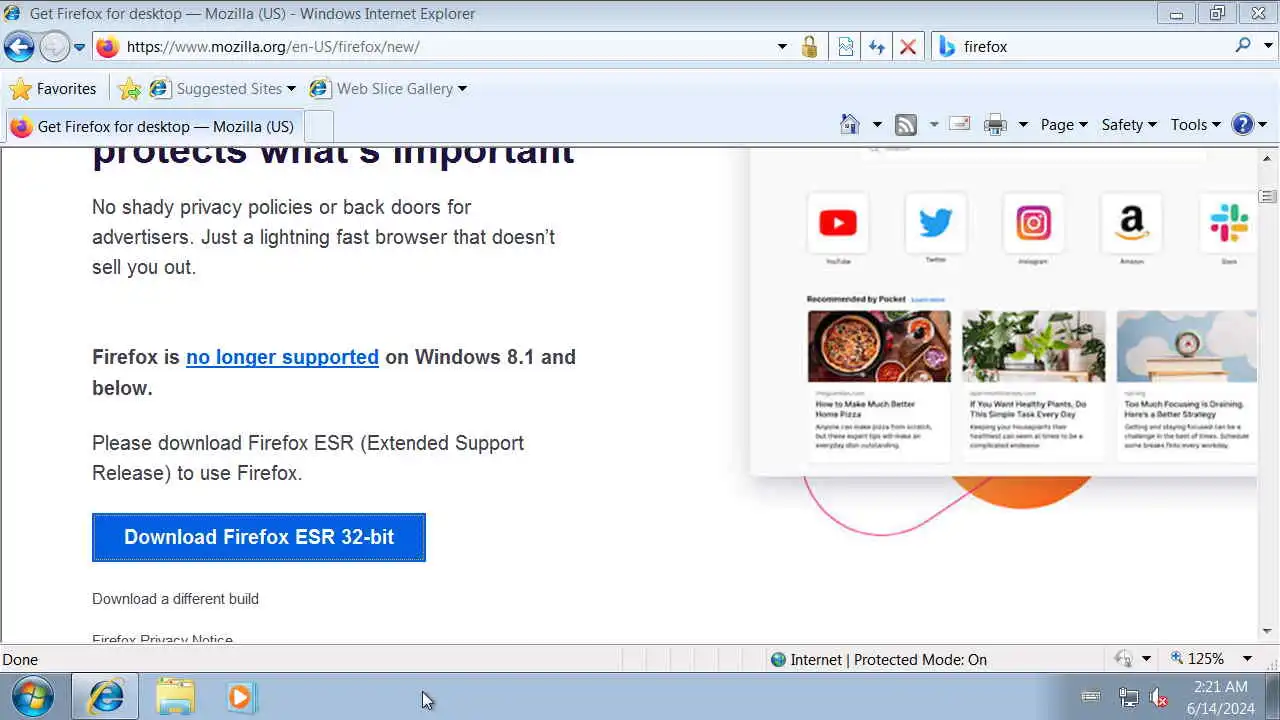Click Add to Favorites Bar star icon
The image size is (1280, 720).
pos(129,89)
